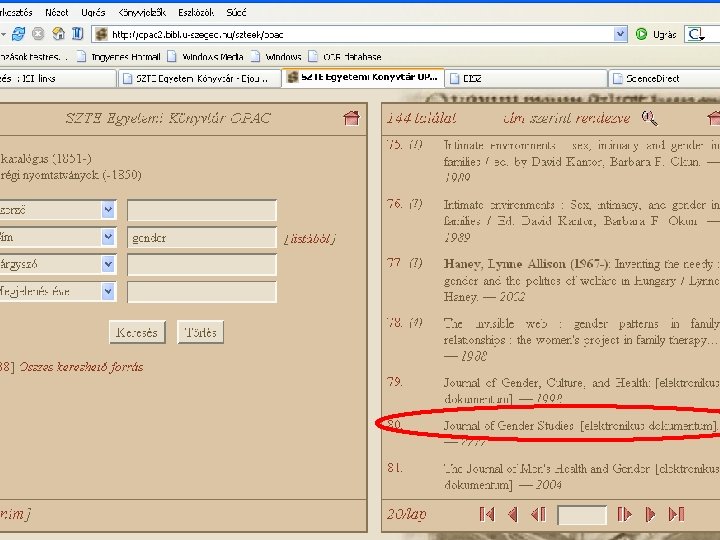Expand the address bar URL dropdown
The height and width of the screenshot is (540, 720).
tap(620, 34)
